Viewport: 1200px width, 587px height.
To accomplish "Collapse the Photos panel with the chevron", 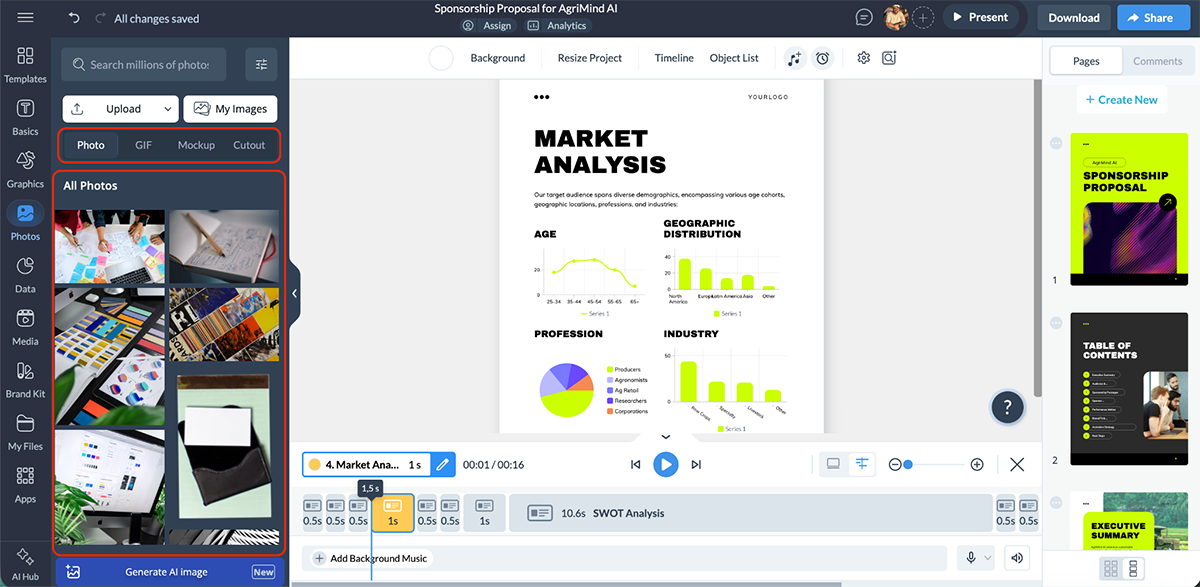I will point(294,293).
